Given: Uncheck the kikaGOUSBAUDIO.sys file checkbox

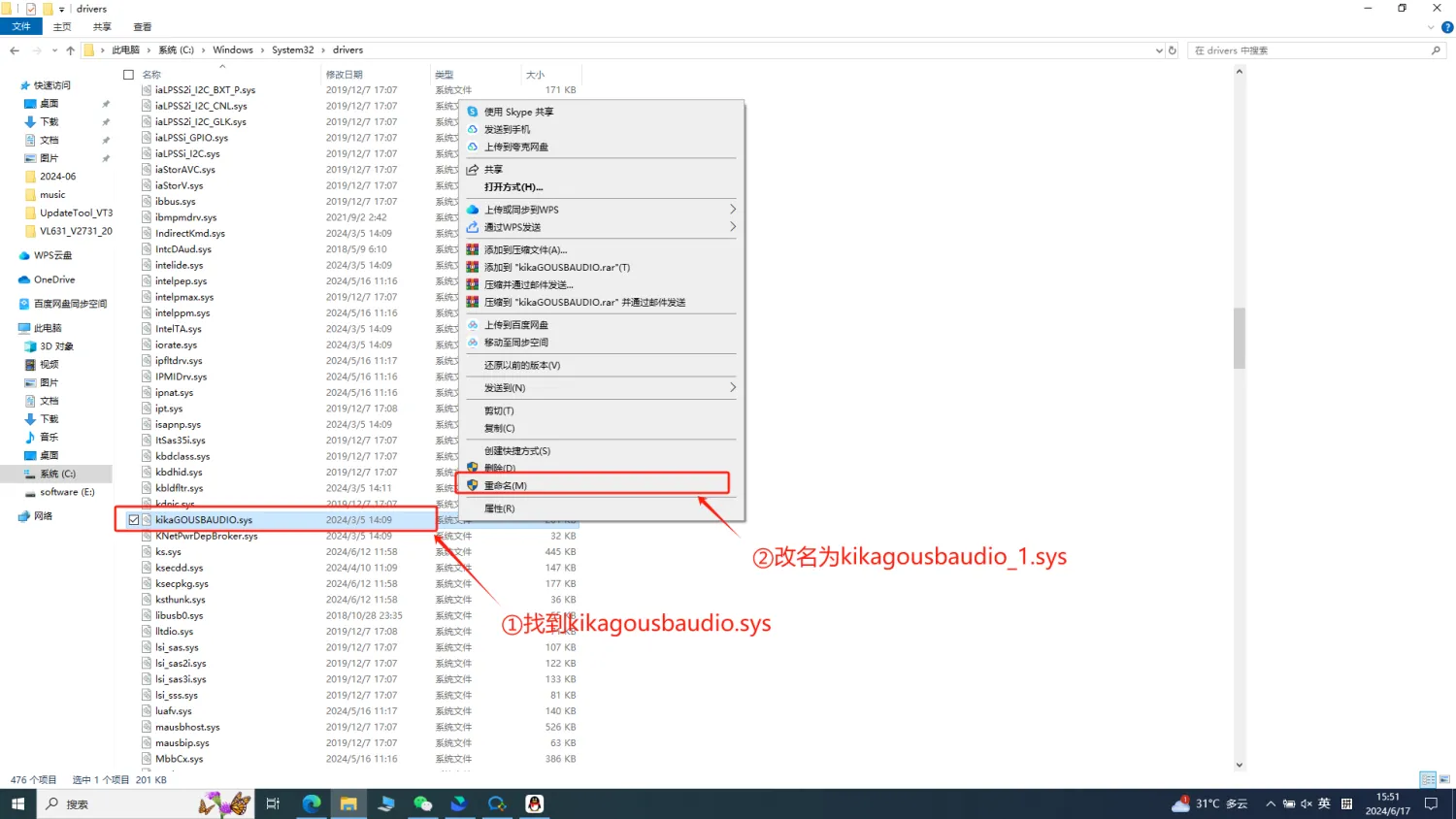Looking at the screenshot, I should [134, 520].
